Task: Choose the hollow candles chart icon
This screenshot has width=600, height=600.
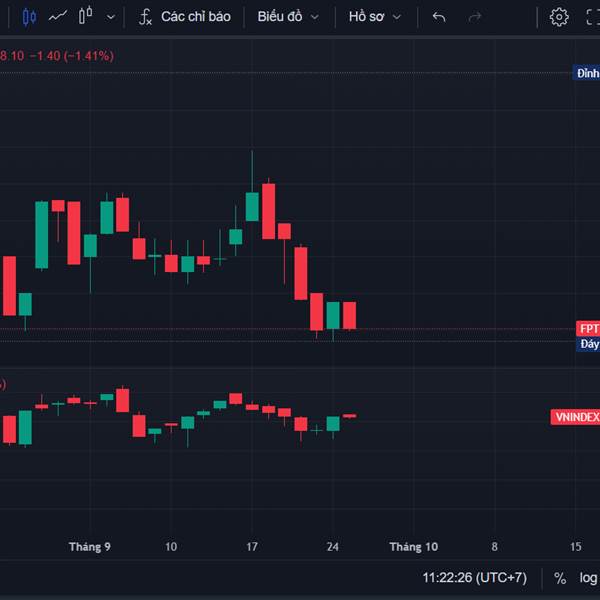Action: click(85, 17)
